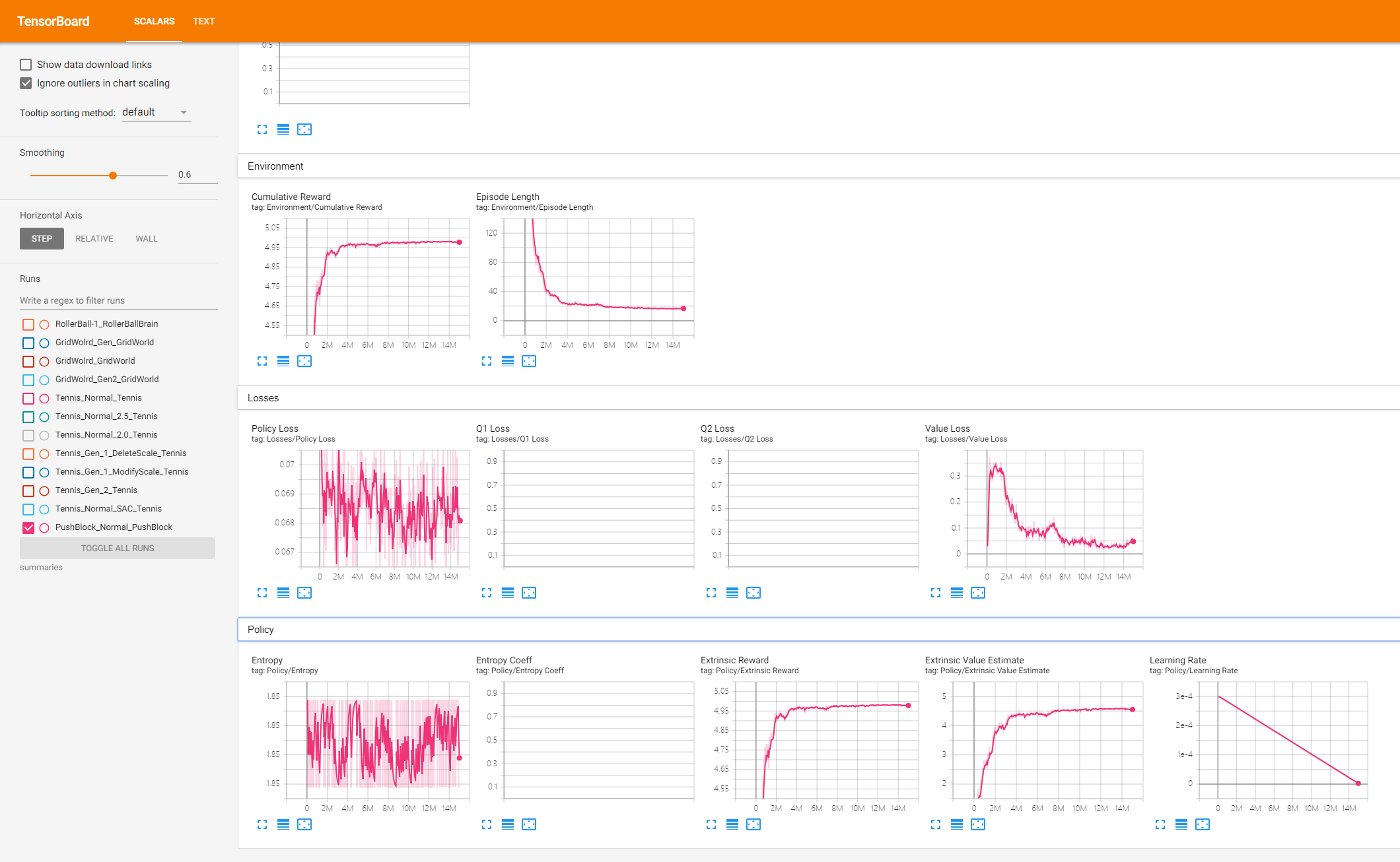Fit domain to data on Learning Rate chart

click(x=1203, y=824)
